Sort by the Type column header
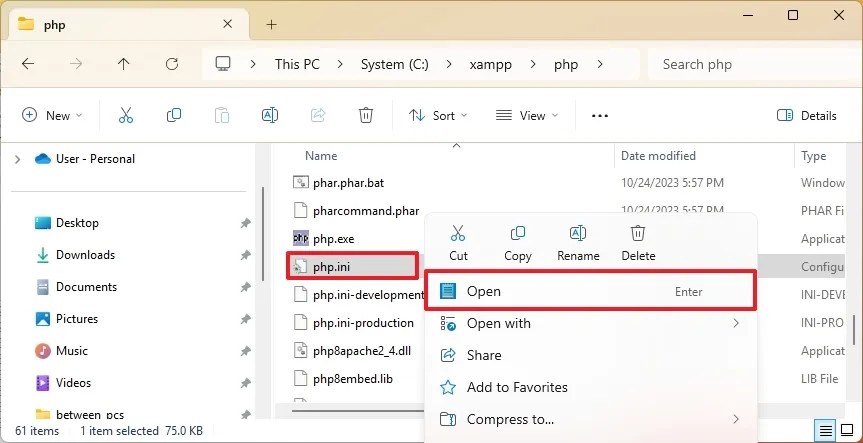Image resolution: width=863 pixels, height=443 pixels. 813,156
